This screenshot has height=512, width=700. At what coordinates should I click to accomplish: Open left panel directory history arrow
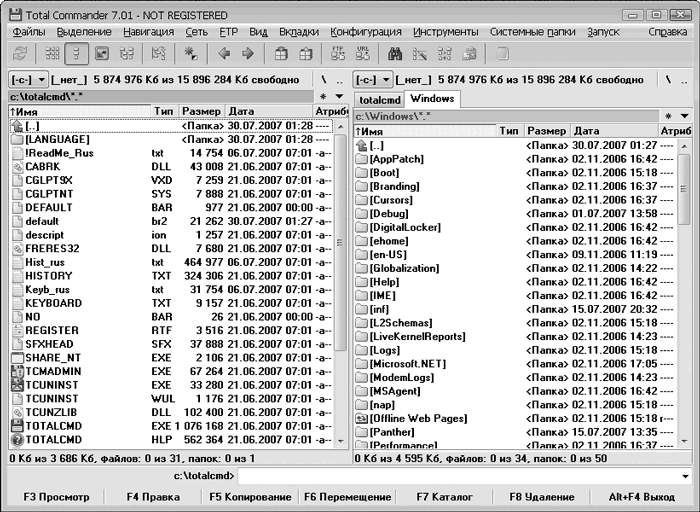339,96
